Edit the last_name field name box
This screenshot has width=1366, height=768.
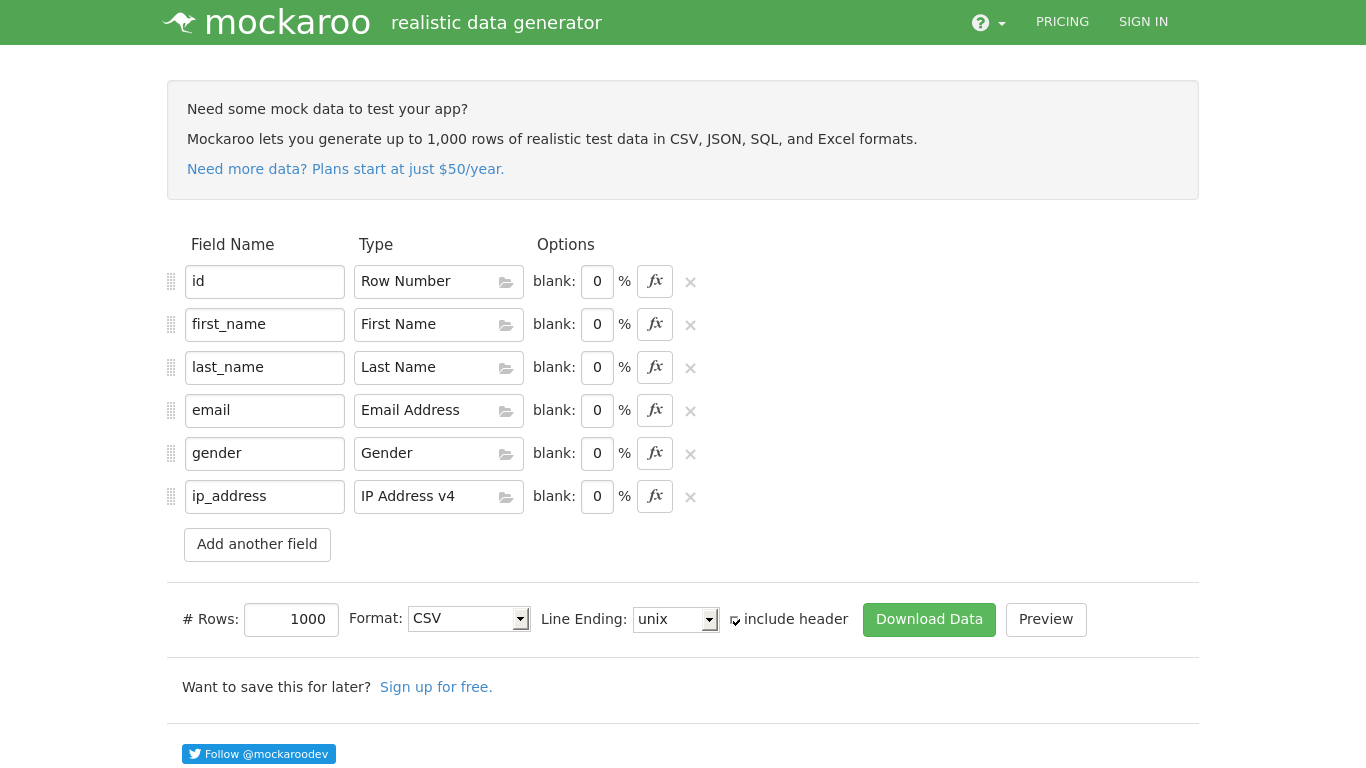click(x=265, y=368)
